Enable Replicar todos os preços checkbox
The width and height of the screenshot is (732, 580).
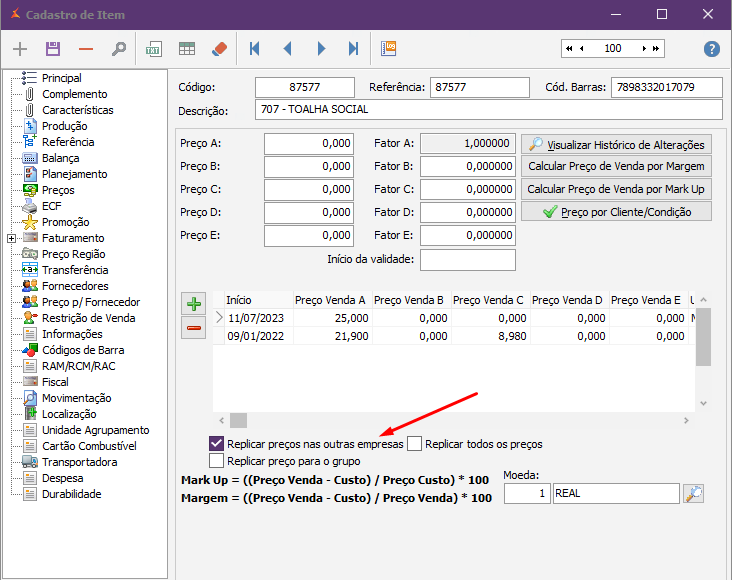click(415, 443)
